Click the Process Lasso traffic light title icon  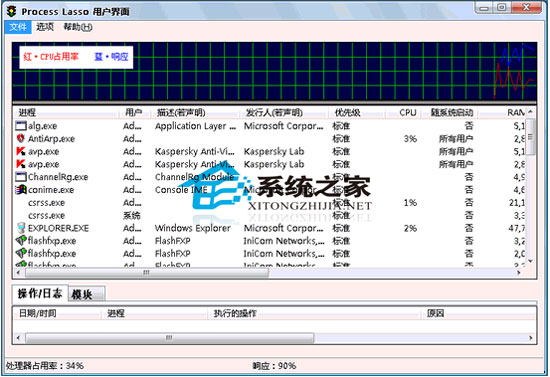(x=12, y=11)
